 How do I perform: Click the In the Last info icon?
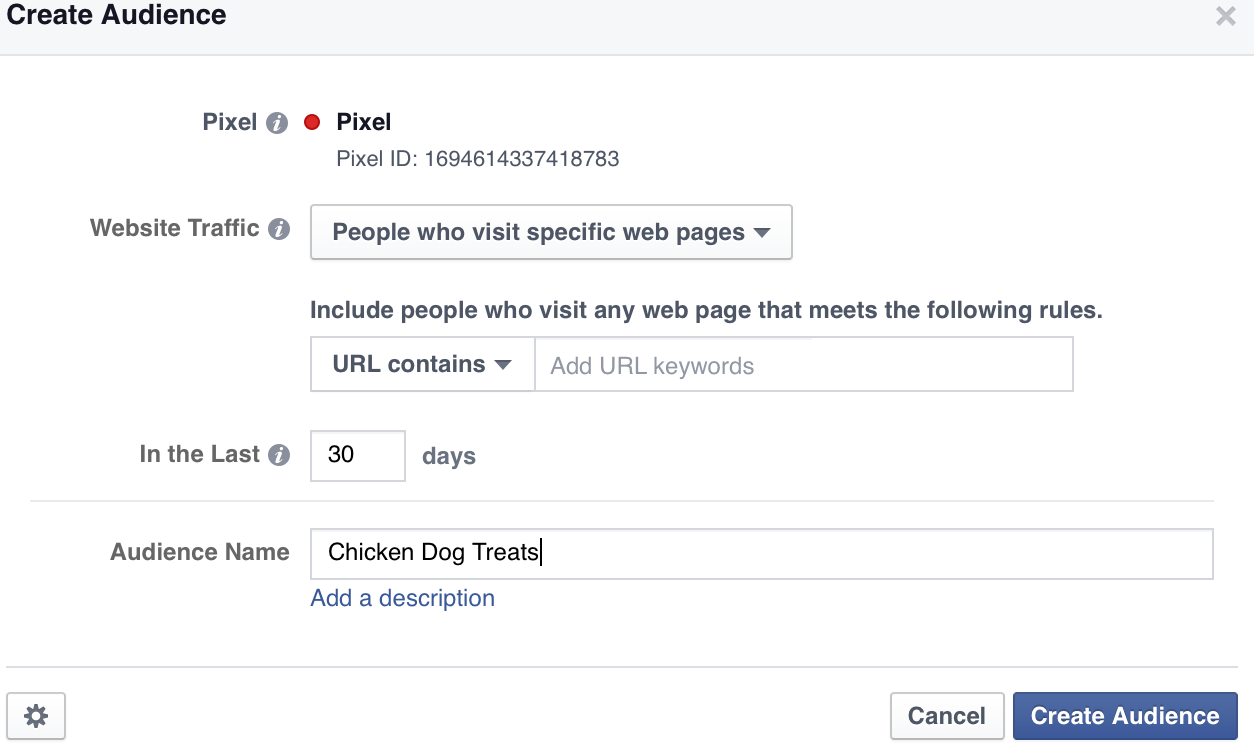point(280,455)
